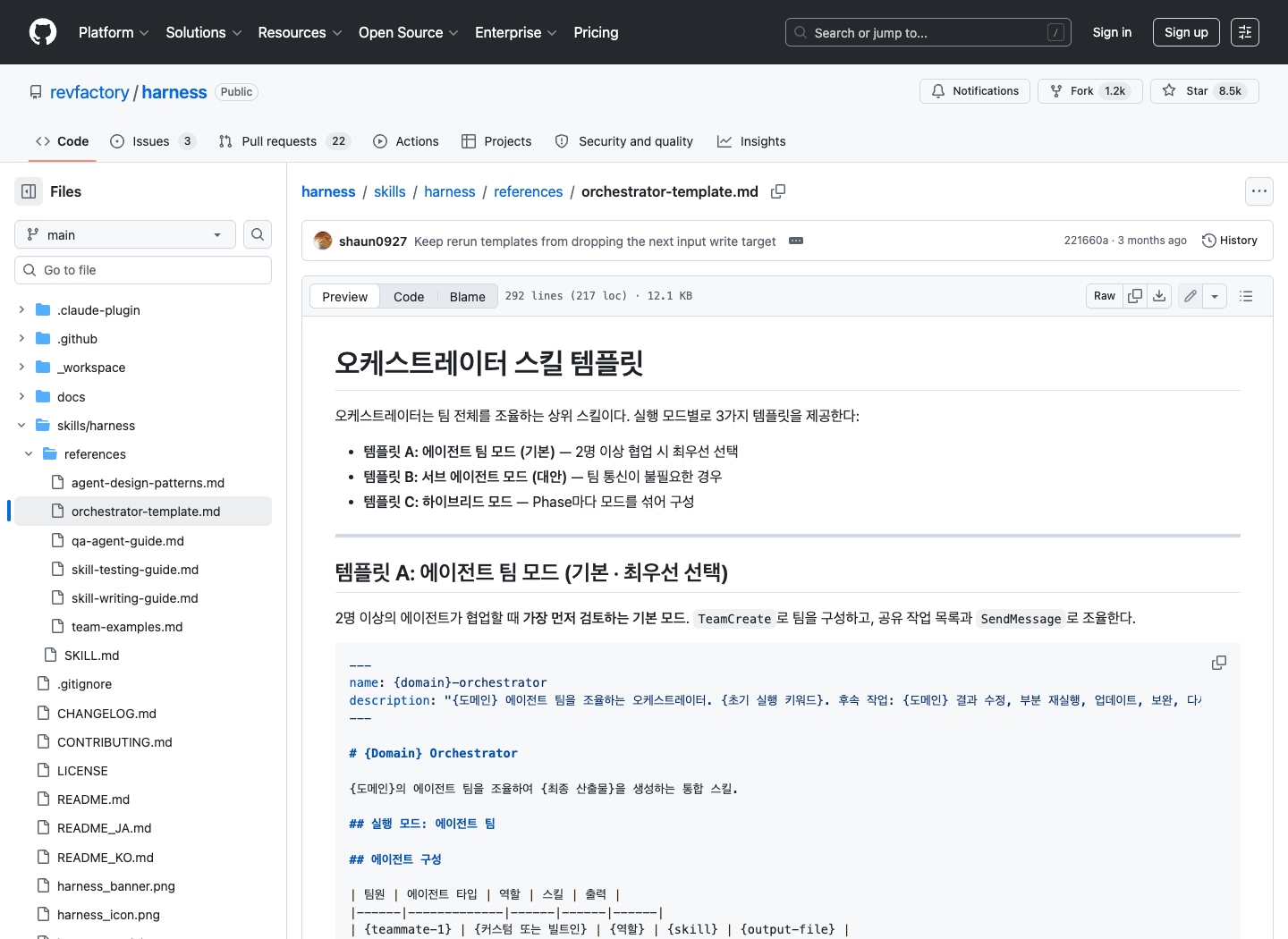Focus Go to file input
1288x939 pixels.
(143, 270)
